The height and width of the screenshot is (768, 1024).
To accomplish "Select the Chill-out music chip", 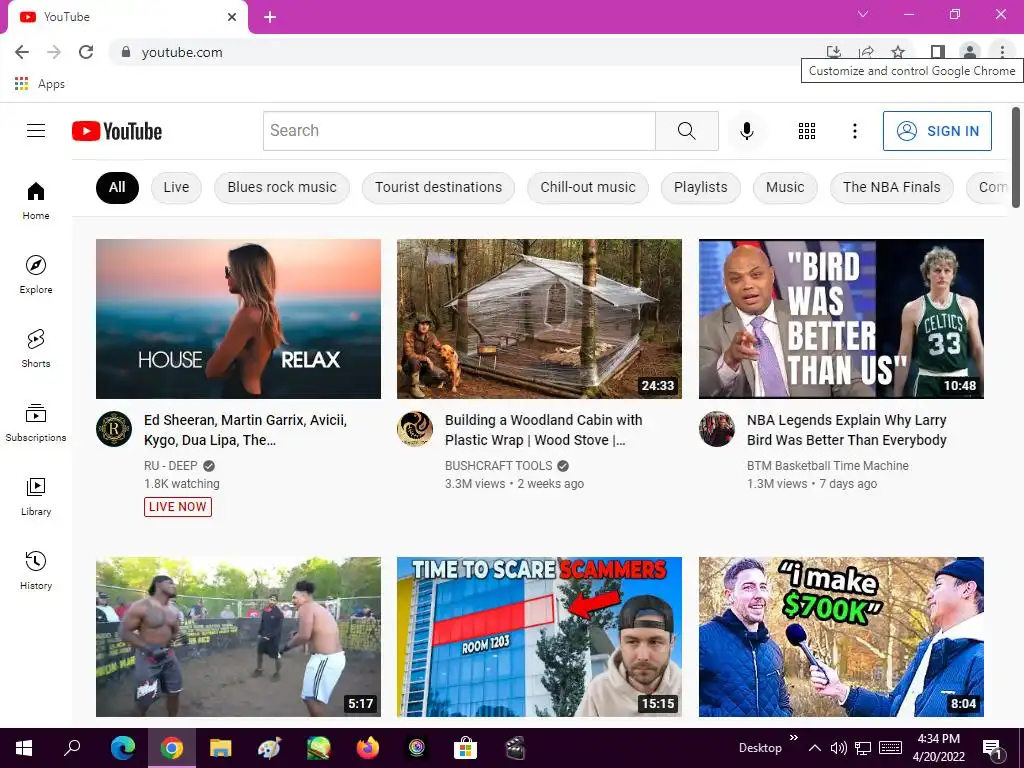I will coord(588,187).
